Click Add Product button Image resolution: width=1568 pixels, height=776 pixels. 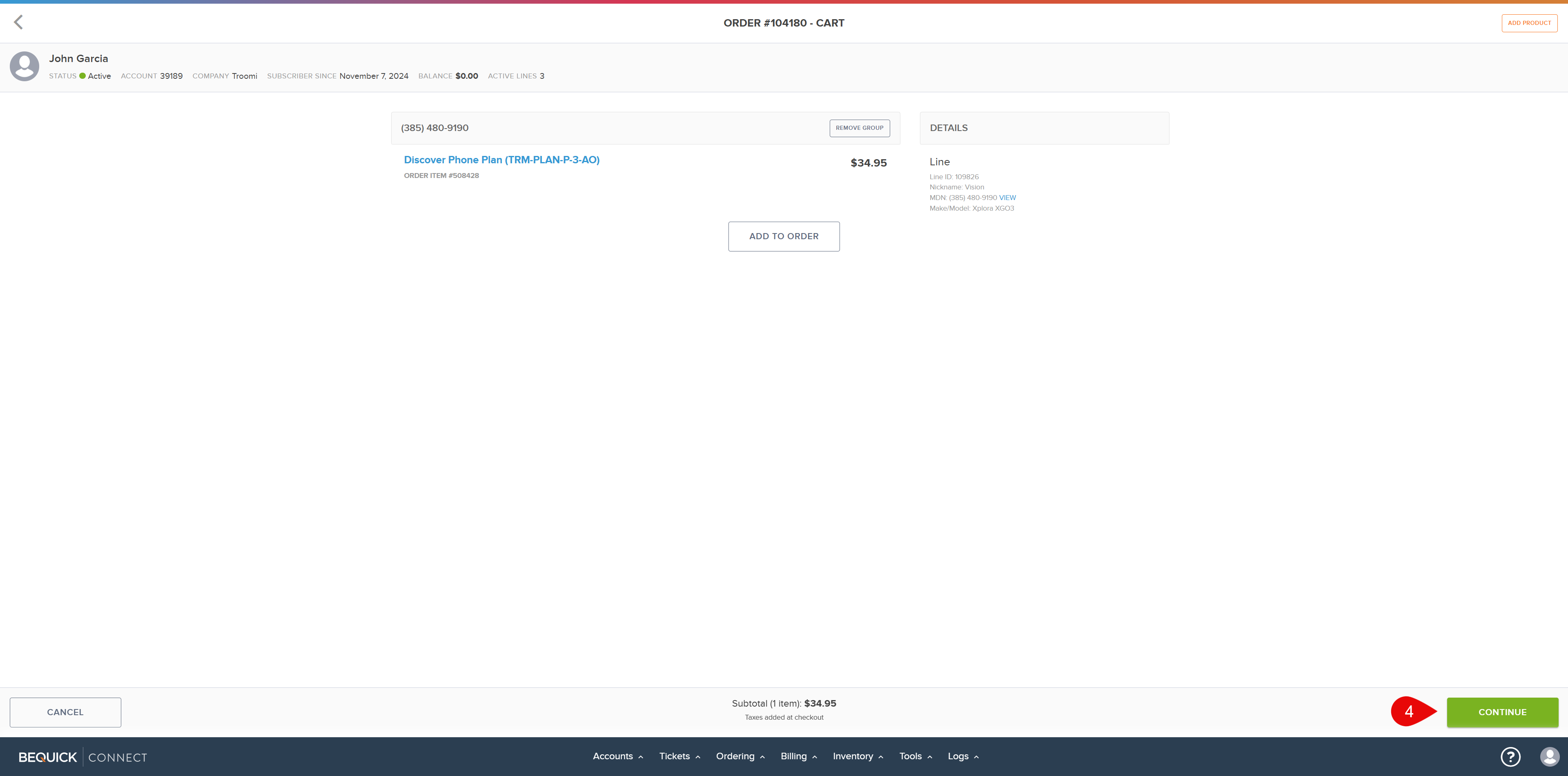coord(1529,23)
